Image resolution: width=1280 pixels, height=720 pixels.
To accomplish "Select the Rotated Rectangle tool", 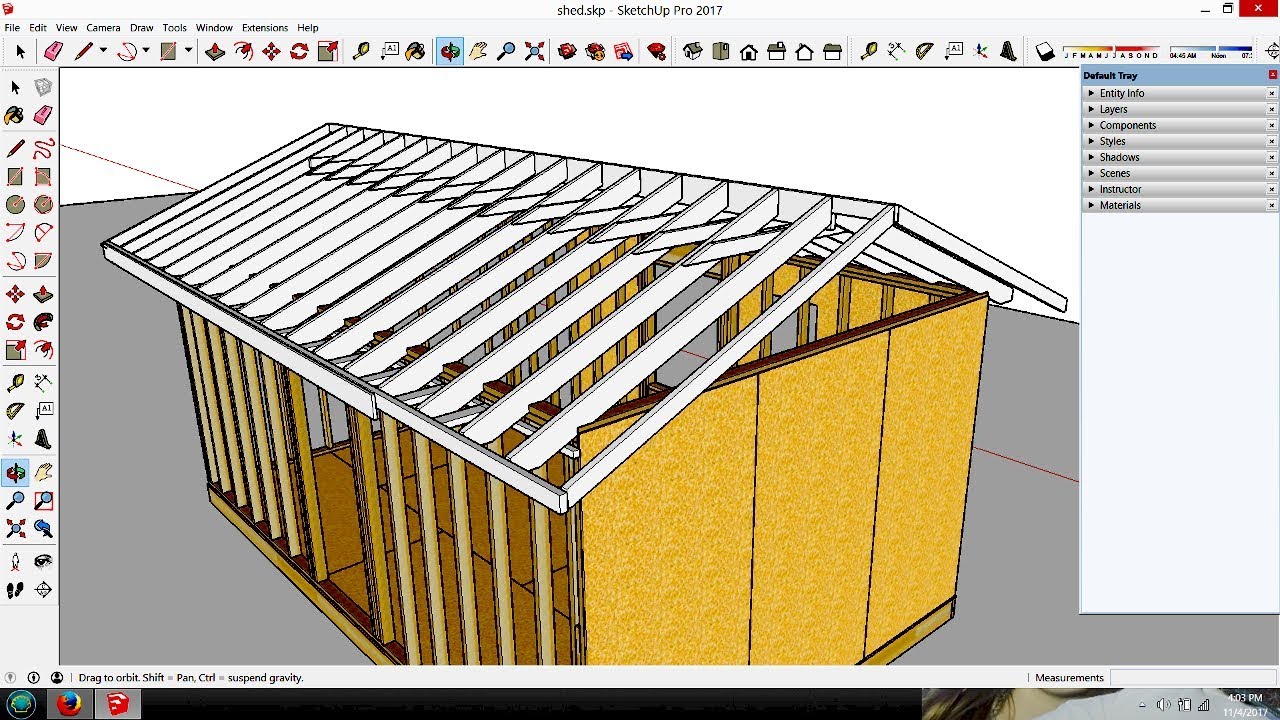I will 43,178.
